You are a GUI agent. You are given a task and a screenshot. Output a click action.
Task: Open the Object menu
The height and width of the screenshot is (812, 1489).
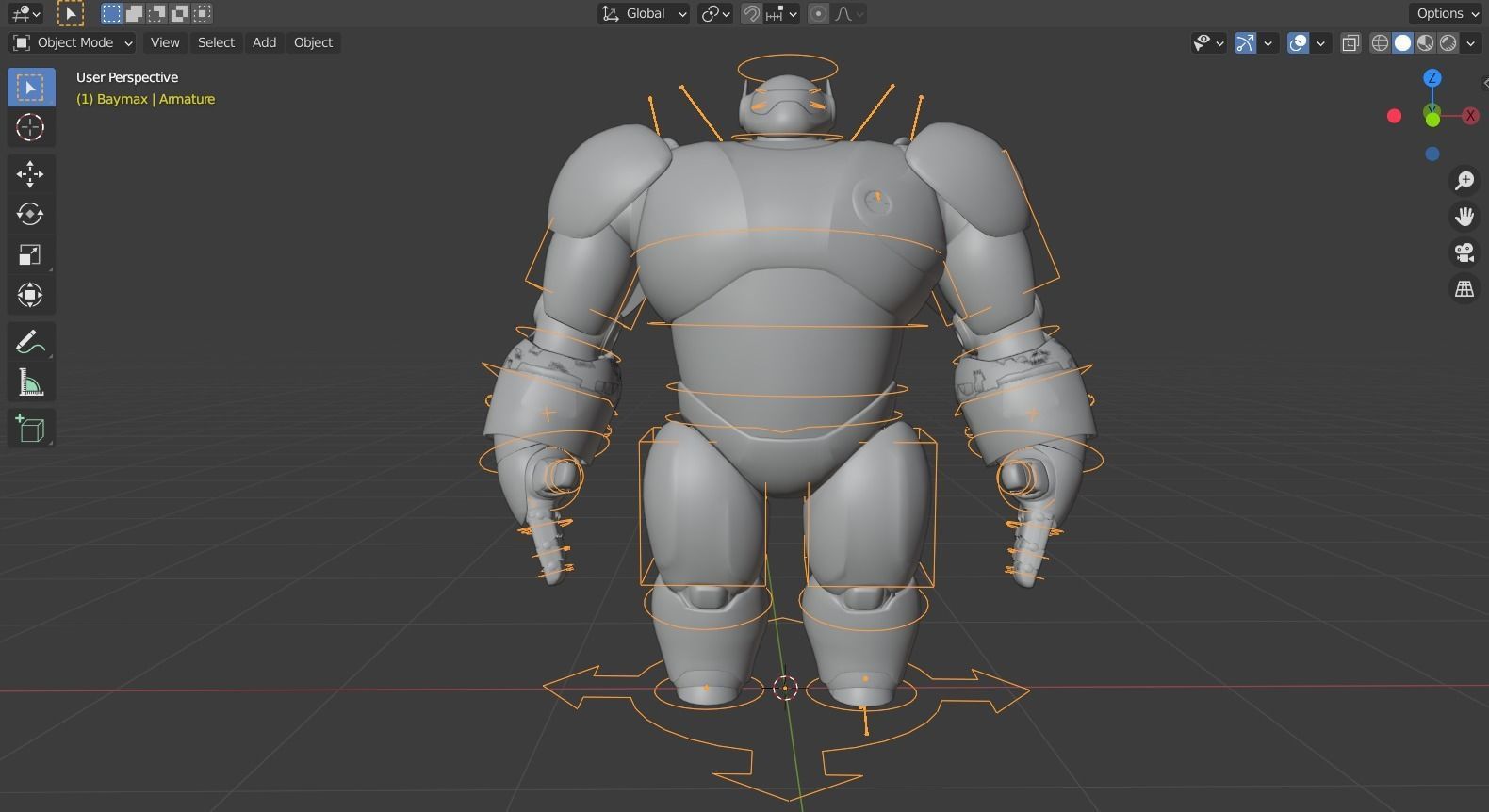(313, 42)
